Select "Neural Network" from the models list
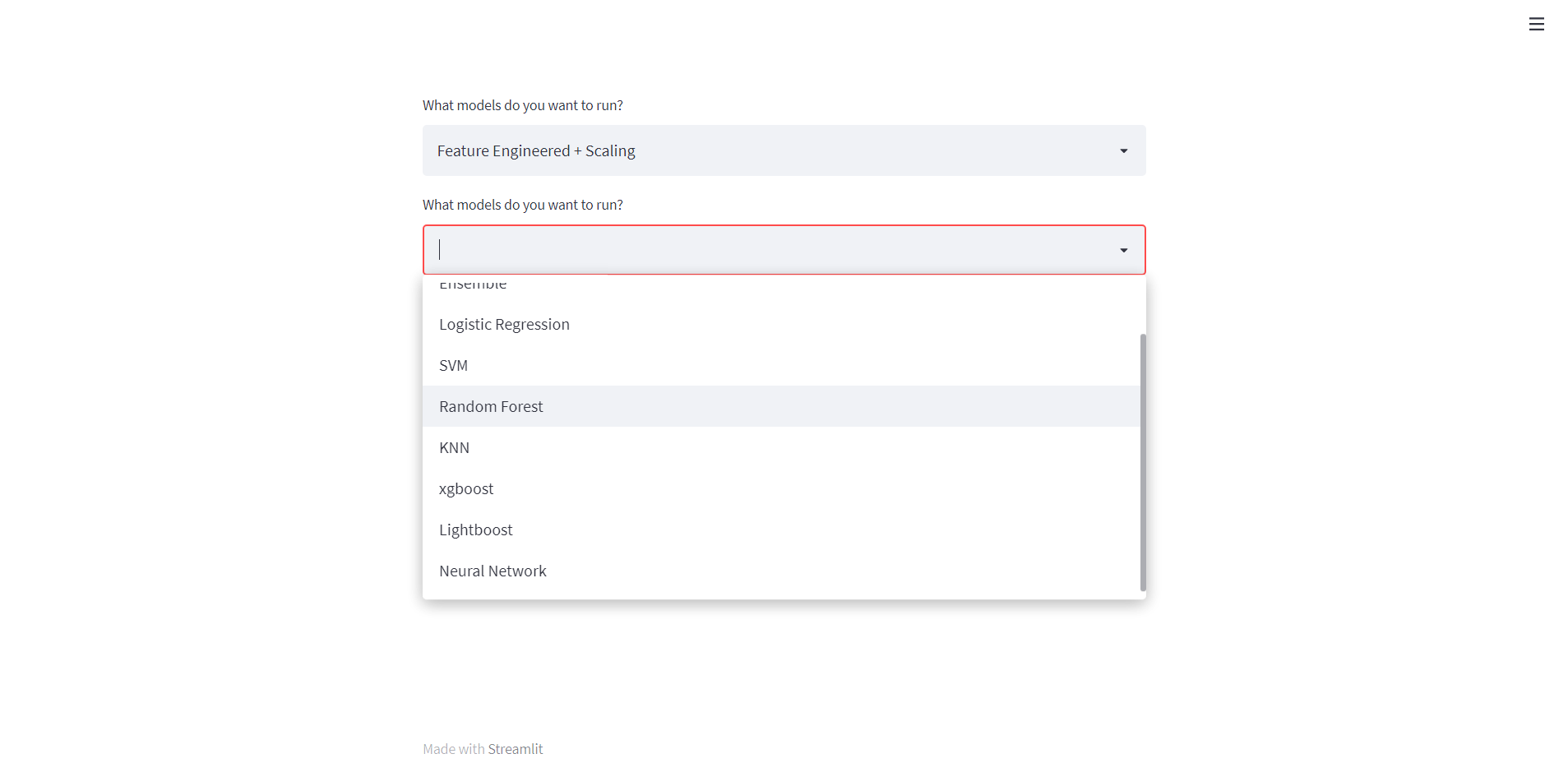The width and height of the screenshot is (1568, 763). 493,571
